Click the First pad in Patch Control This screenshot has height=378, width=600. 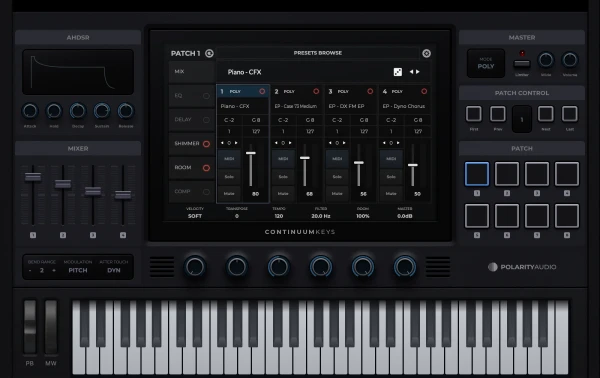[x=474, y=114]
